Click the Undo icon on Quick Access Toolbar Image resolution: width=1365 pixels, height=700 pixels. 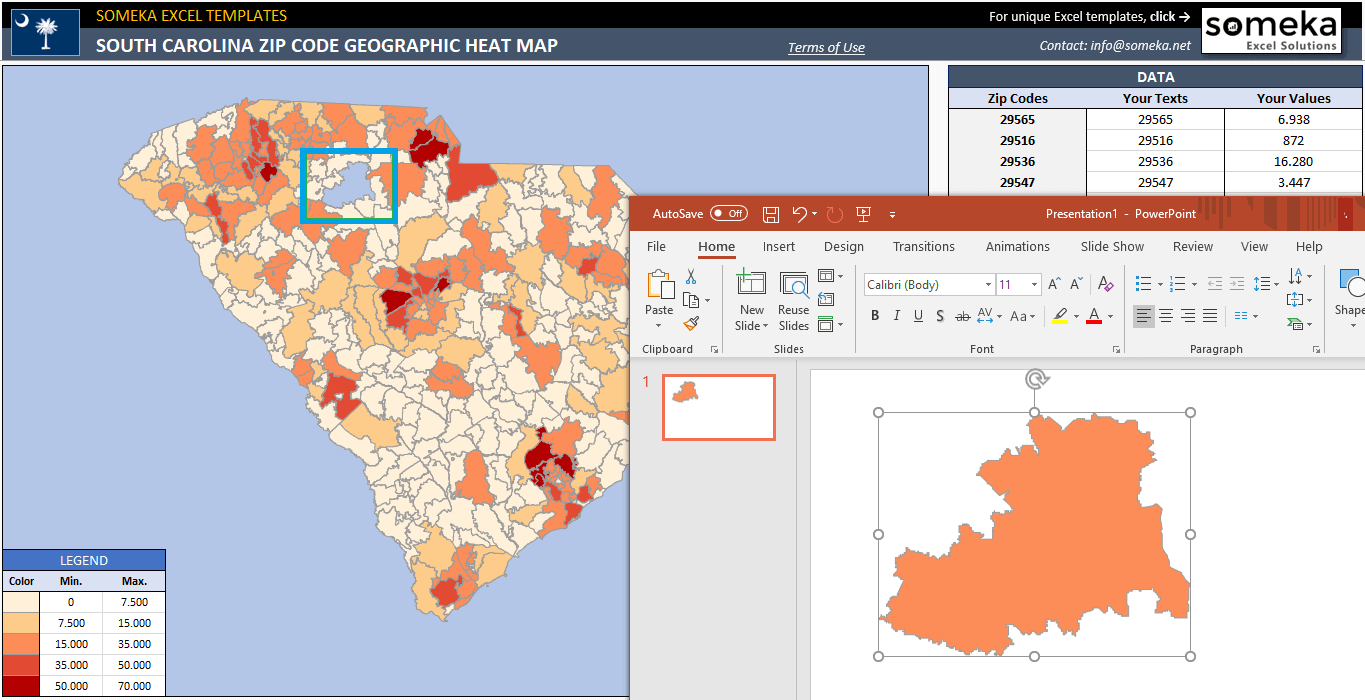coord(800,214)
